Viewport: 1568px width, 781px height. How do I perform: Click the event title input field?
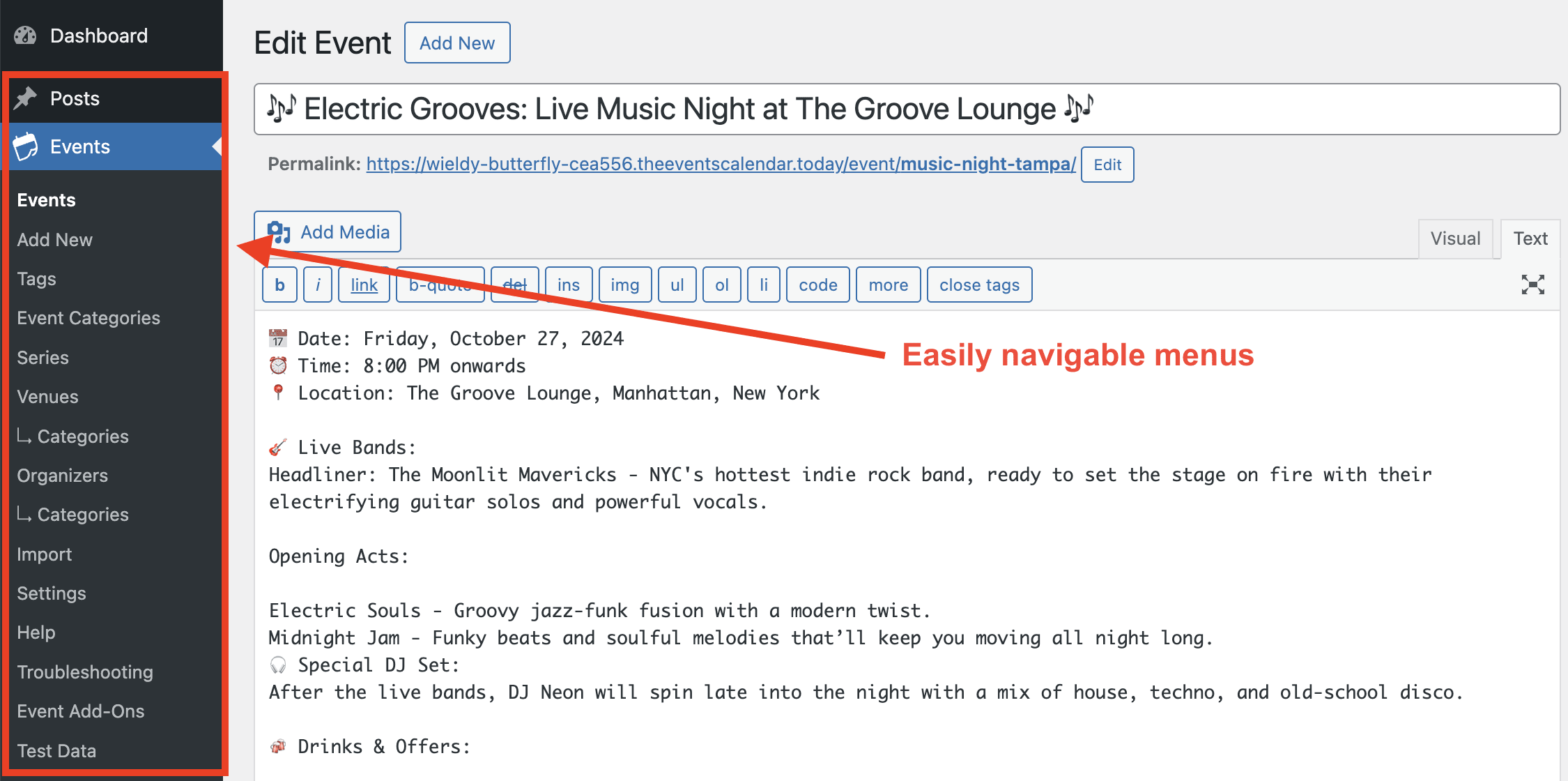click(907, 109)
